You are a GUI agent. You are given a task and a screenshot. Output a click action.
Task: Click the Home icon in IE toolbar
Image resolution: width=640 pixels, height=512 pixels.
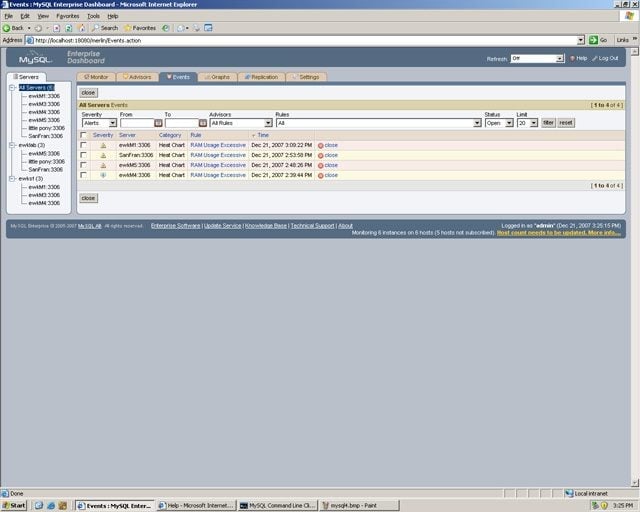pyautogui.click(x=82, y=28)
